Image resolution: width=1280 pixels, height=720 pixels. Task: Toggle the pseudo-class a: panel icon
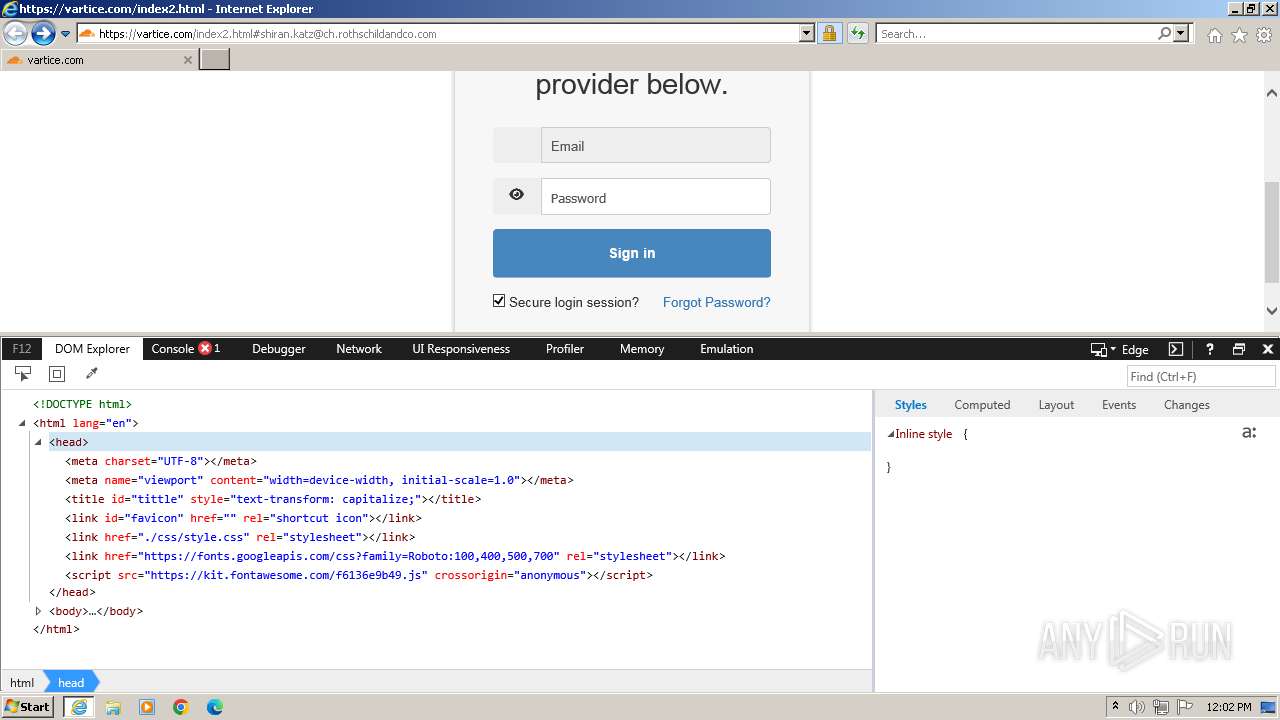click(1249, 433)
